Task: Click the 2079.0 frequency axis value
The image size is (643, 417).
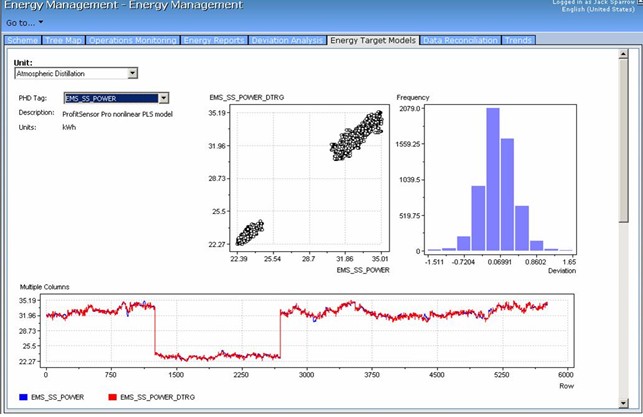Action: tap(410, 108)
